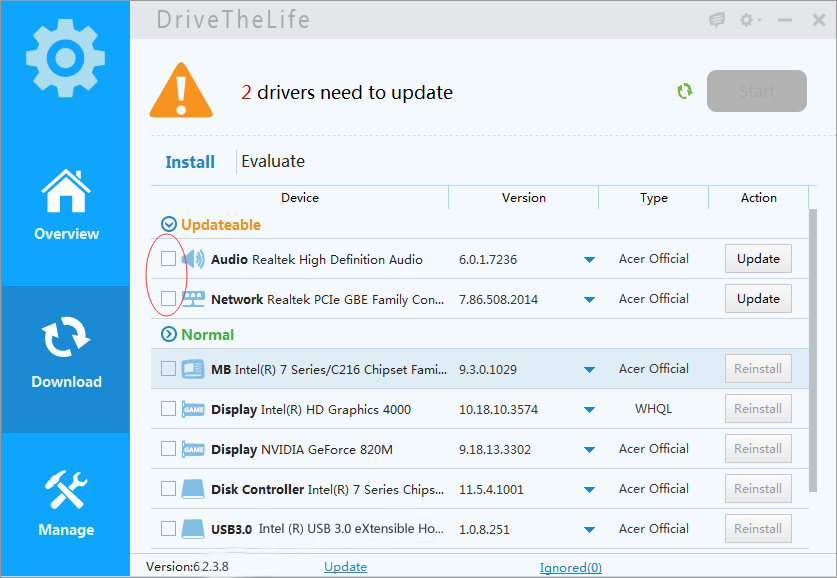Check the USB3.0 eXtensible Host checkbox
The image size is (837, 578).
coord(168,528)
